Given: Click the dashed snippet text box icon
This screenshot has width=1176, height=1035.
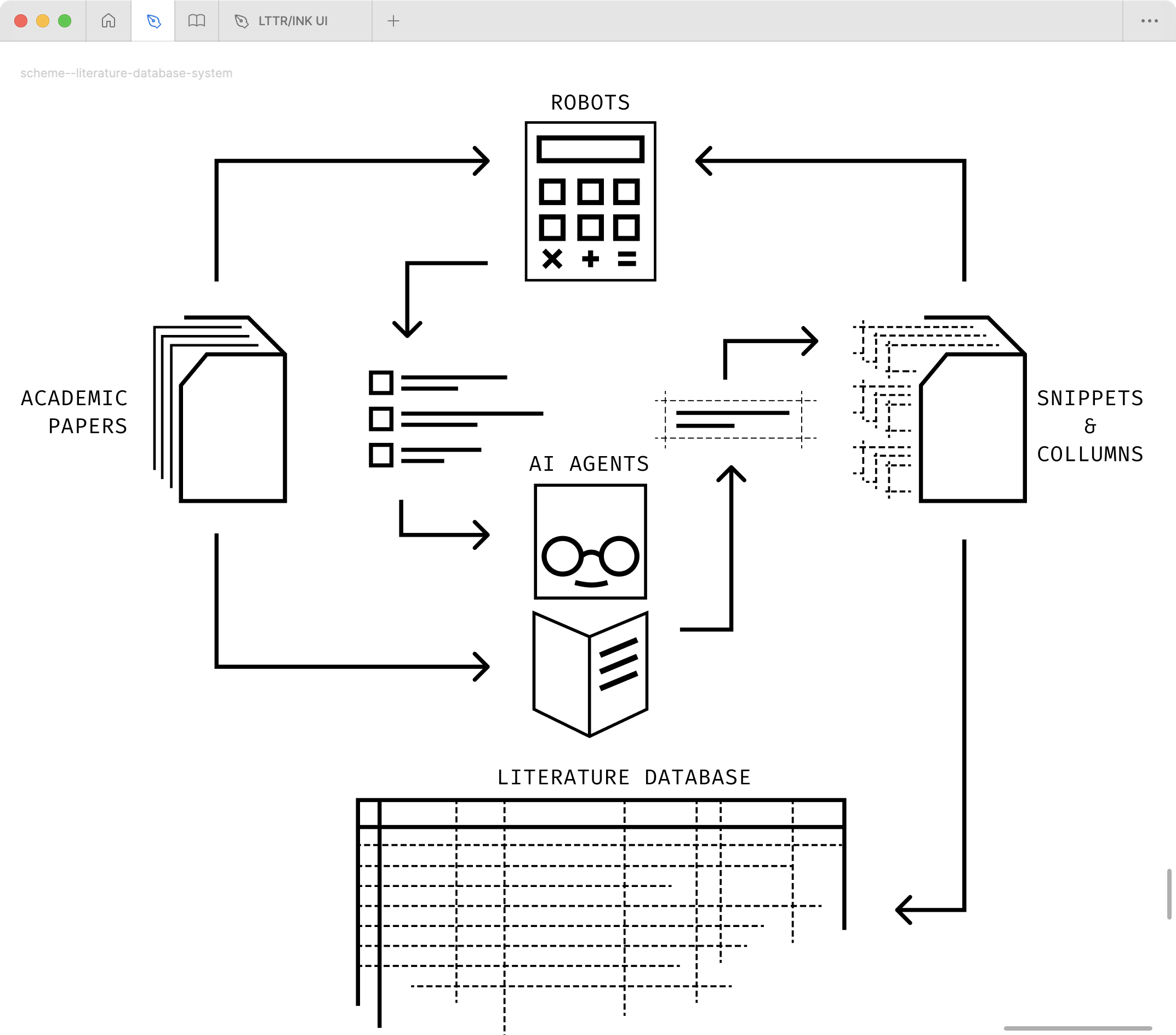Looking at the screenshot, I should click(x=735, y=419).
